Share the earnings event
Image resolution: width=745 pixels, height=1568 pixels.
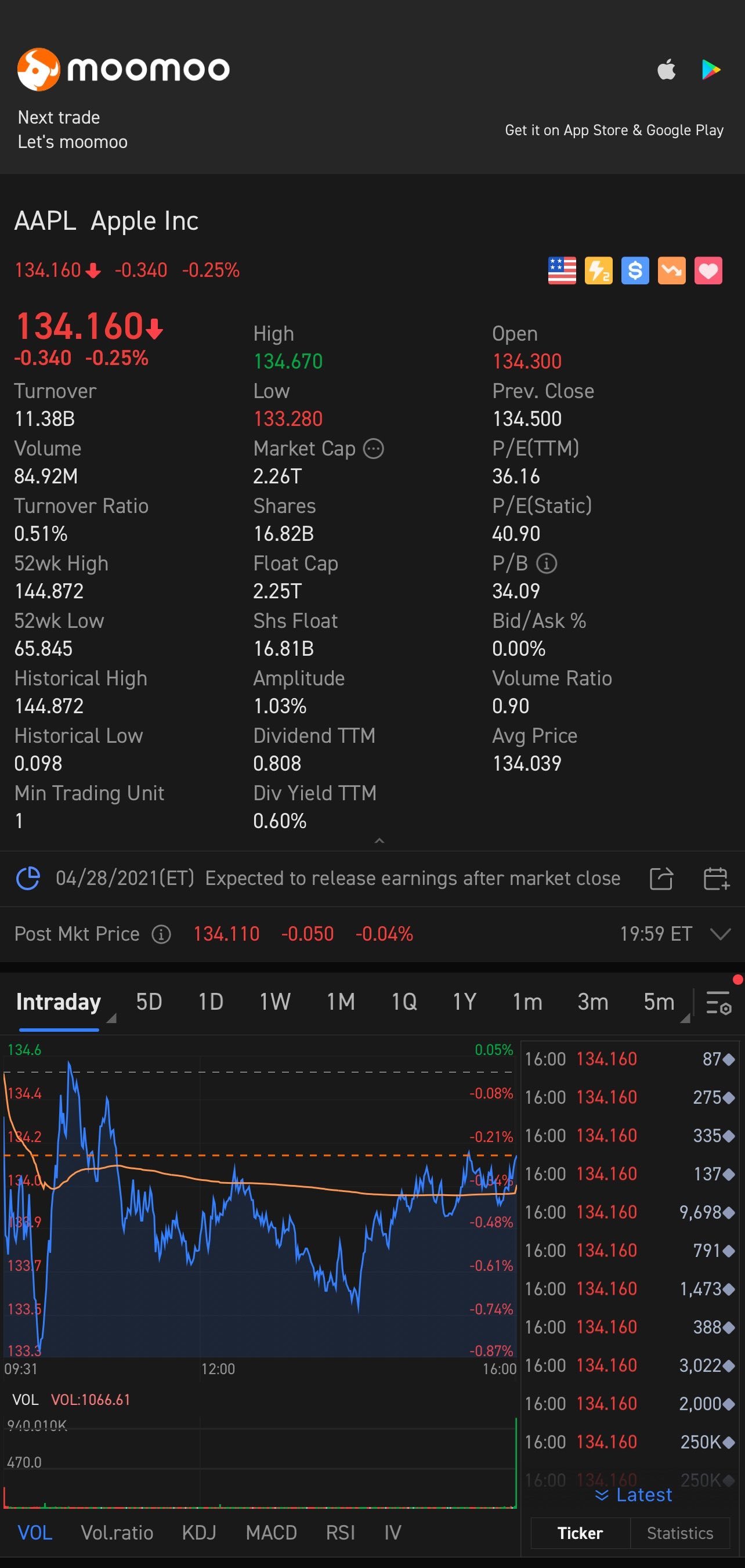[x=661, y=879]
